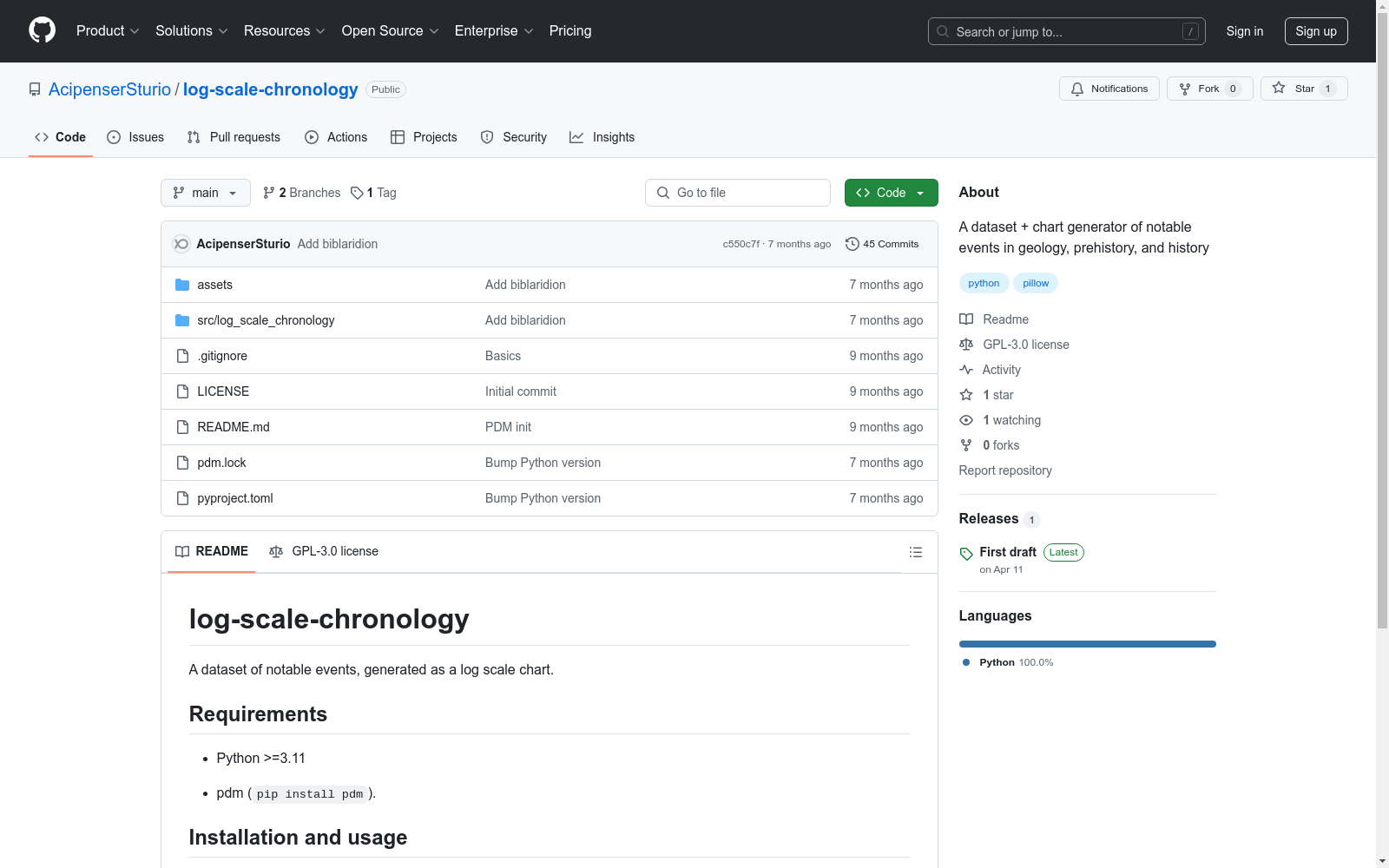Click the src/log_scale_chronology folder icon
This screenshot has width=1389, height=868.
click(x=182, y=320)
